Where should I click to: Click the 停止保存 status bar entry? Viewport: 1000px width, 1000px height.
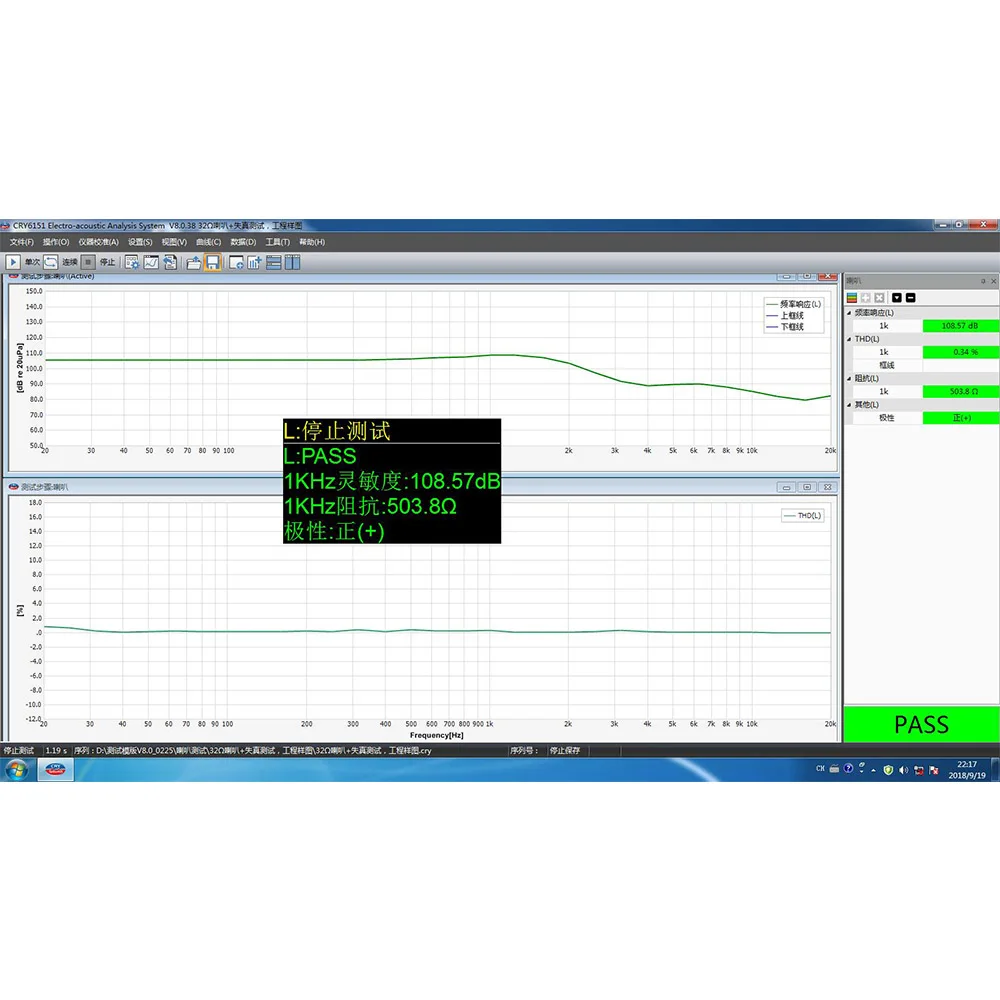[x=565, y=751]
